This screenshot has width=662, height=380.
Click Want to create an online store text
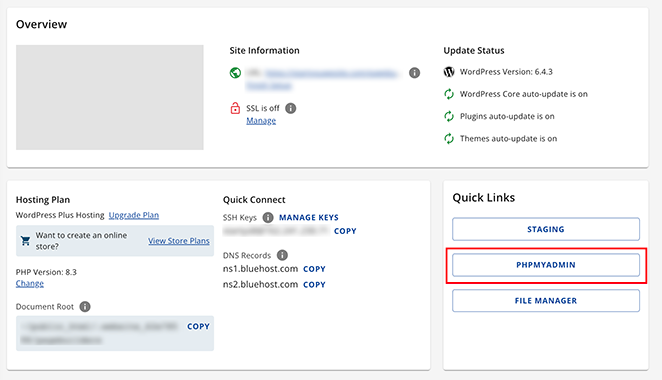[81, 241]
